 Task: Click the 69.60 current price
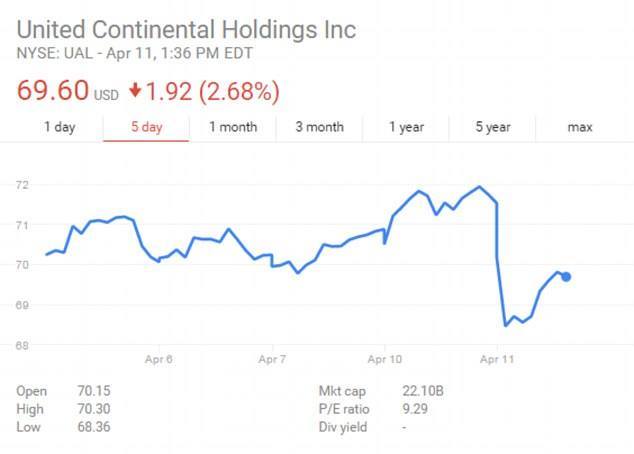52,91
